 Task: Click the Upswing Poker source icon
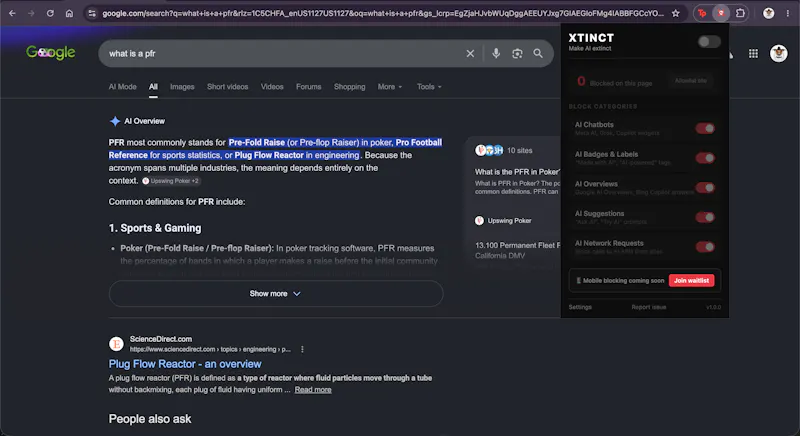click(x=479, y=220)
